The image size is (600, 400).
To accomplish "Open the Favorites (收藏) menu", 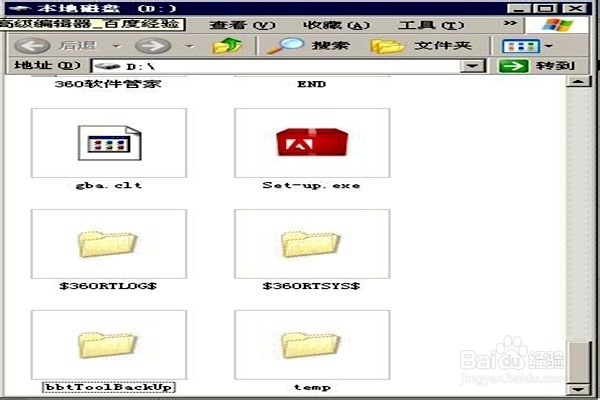I will click(336, 25).
